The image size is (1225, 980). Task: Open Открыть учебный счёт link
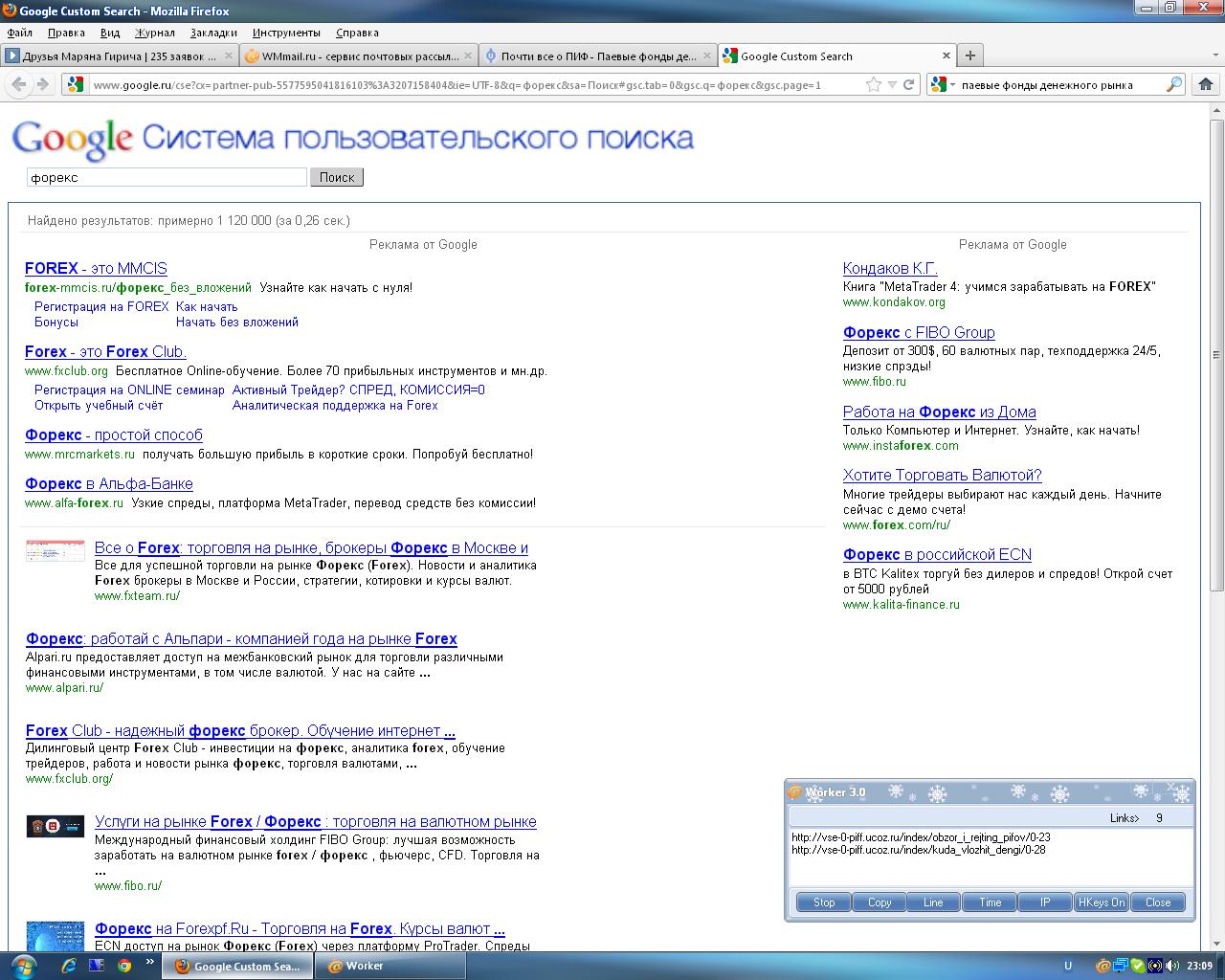point(99,405)
